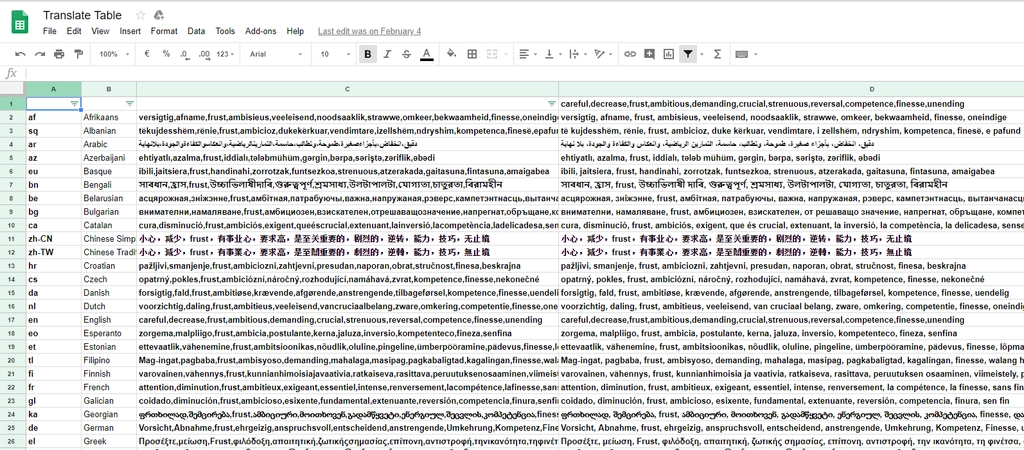
Task: Open the text wrapping dropdown
Action: (576, 54)
